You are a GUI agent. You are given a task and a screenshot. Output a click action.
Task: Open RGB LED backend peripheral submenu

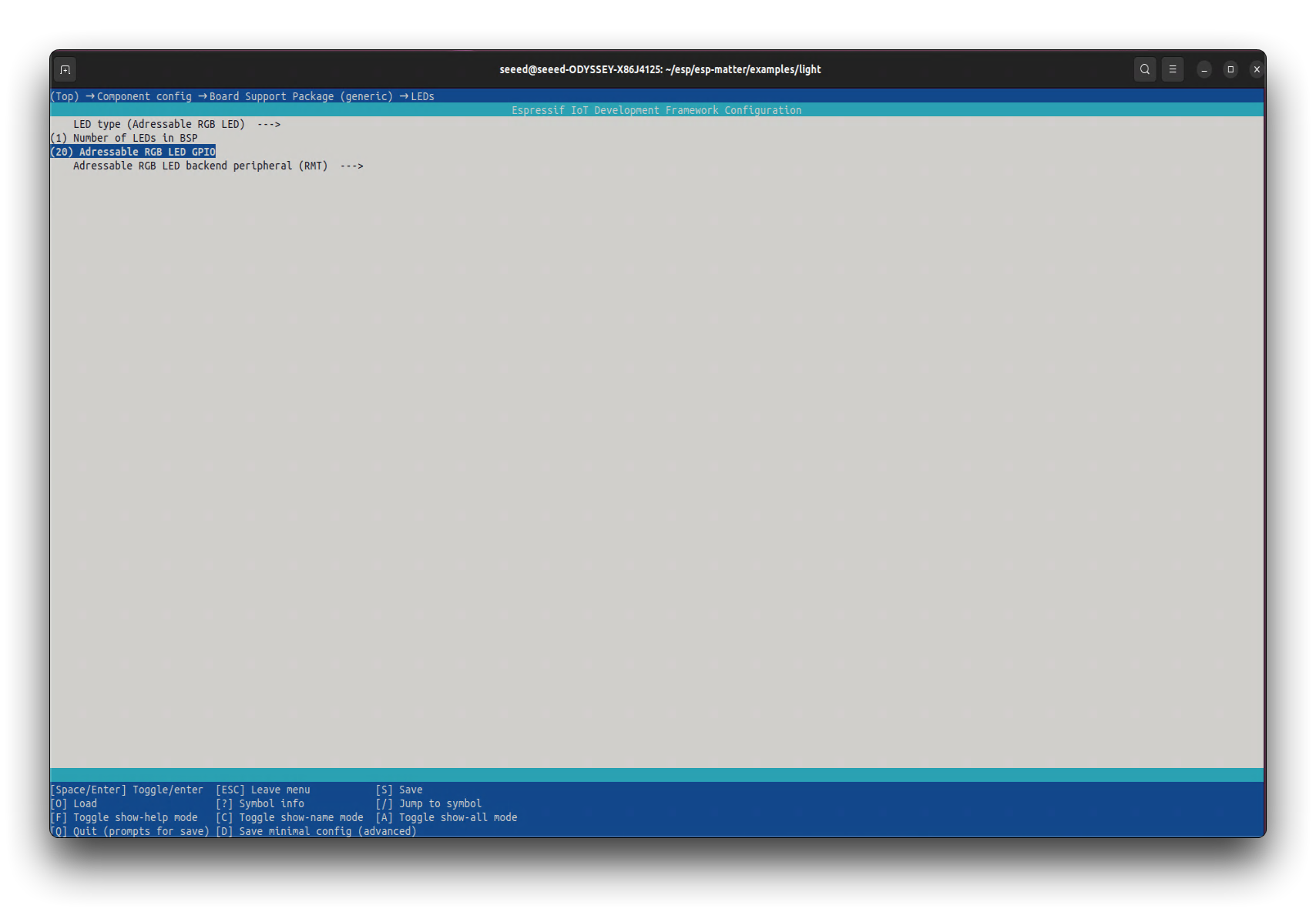pos(218,166)
